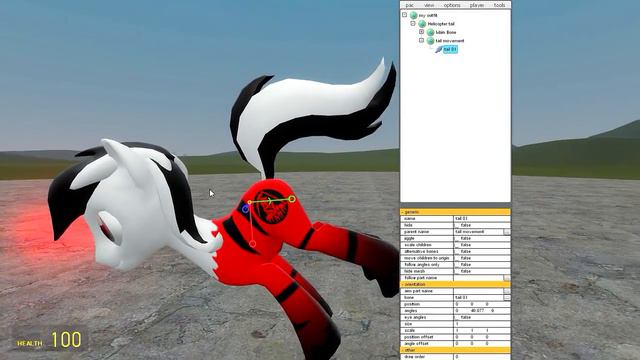The height and width of the screenshot is (360, 640).
Task: Collapse the orientation properties section
Action: point(455,284)
